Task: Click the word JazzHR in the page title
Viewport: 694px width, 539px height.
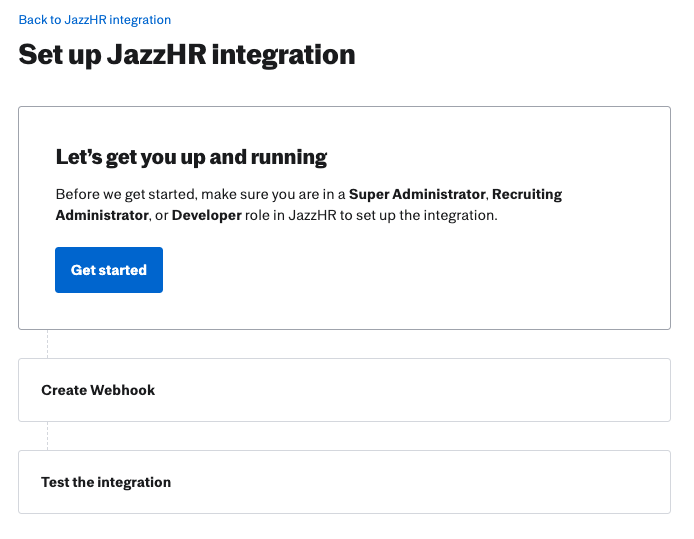Action: [157, 55]
